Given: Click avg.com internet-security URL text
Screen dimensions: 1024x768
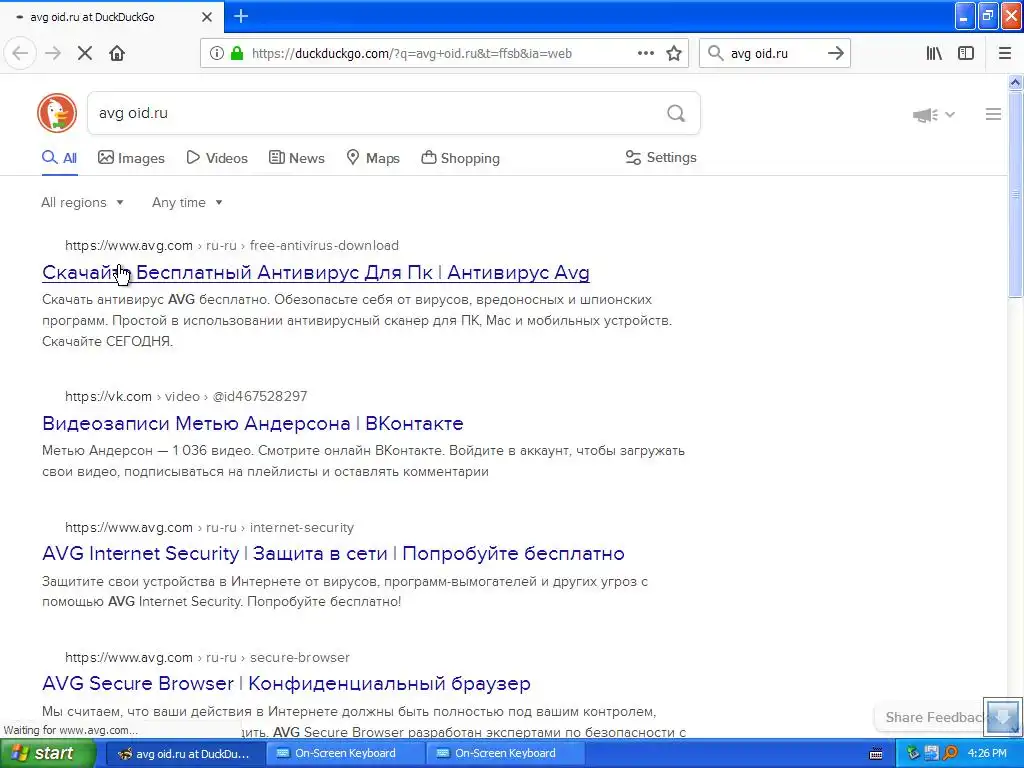Looking at the screenshot, I should 210,528.
